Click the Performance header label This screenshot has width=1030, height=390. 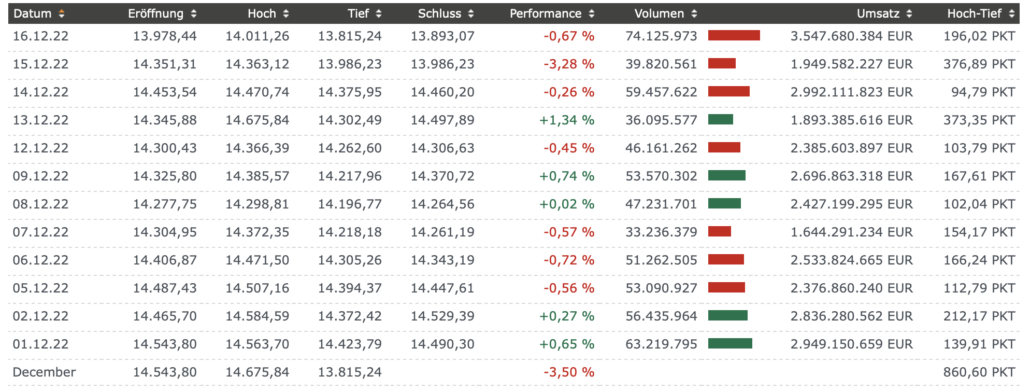coord(545,14)
